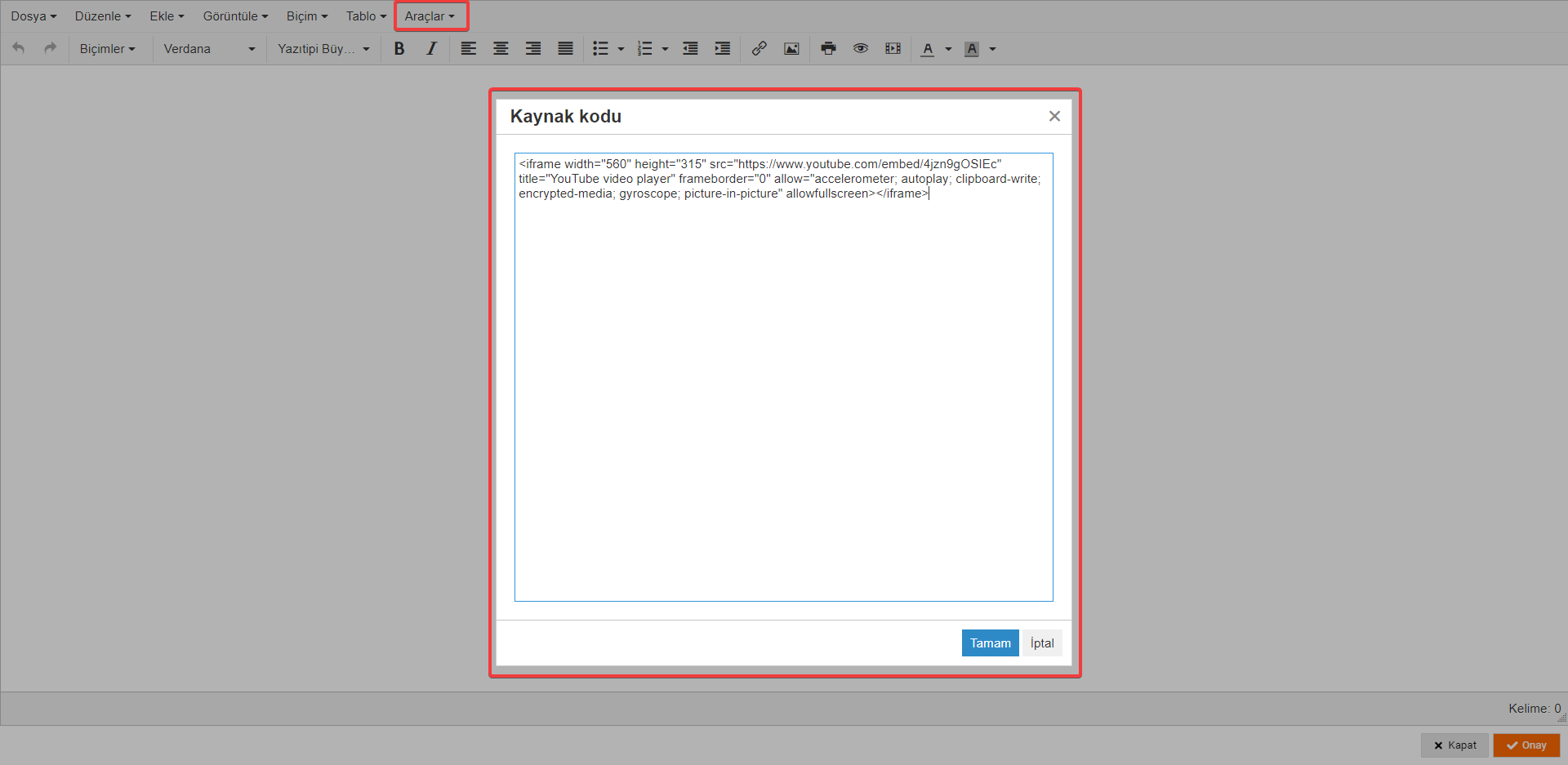The image size is (1568, 765).
Task: Toggle italic formatting
Action: pyautogui.click(x=431, y=48)
